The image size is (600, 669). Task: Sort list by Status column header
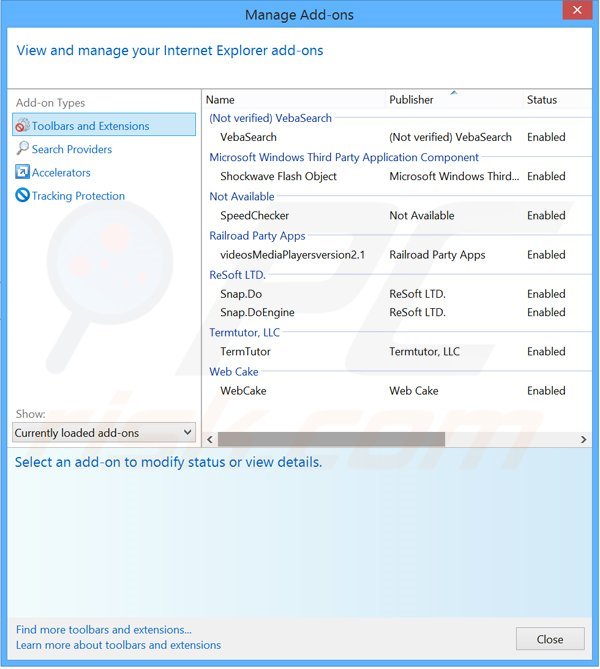point(542,100)
